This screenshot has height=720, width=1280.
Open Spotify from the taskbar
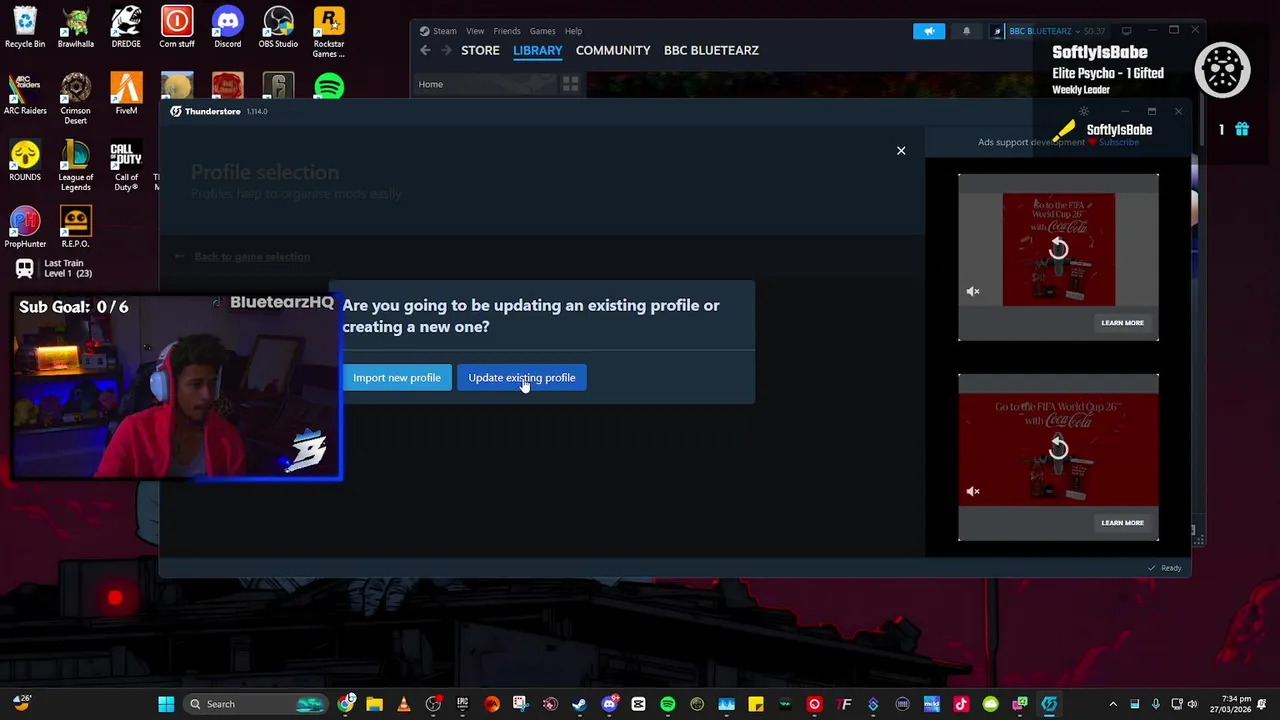[668, 704]
